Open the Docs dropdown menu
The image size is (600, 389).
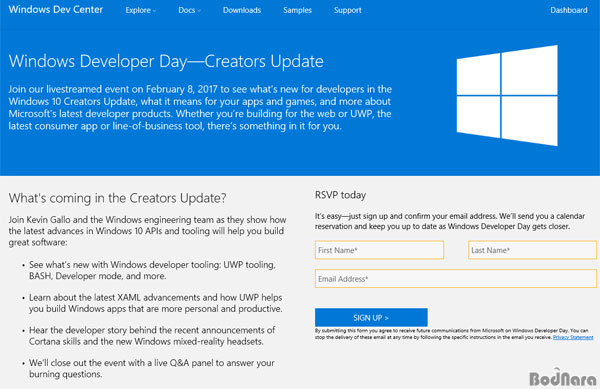(x=189, y=10)
